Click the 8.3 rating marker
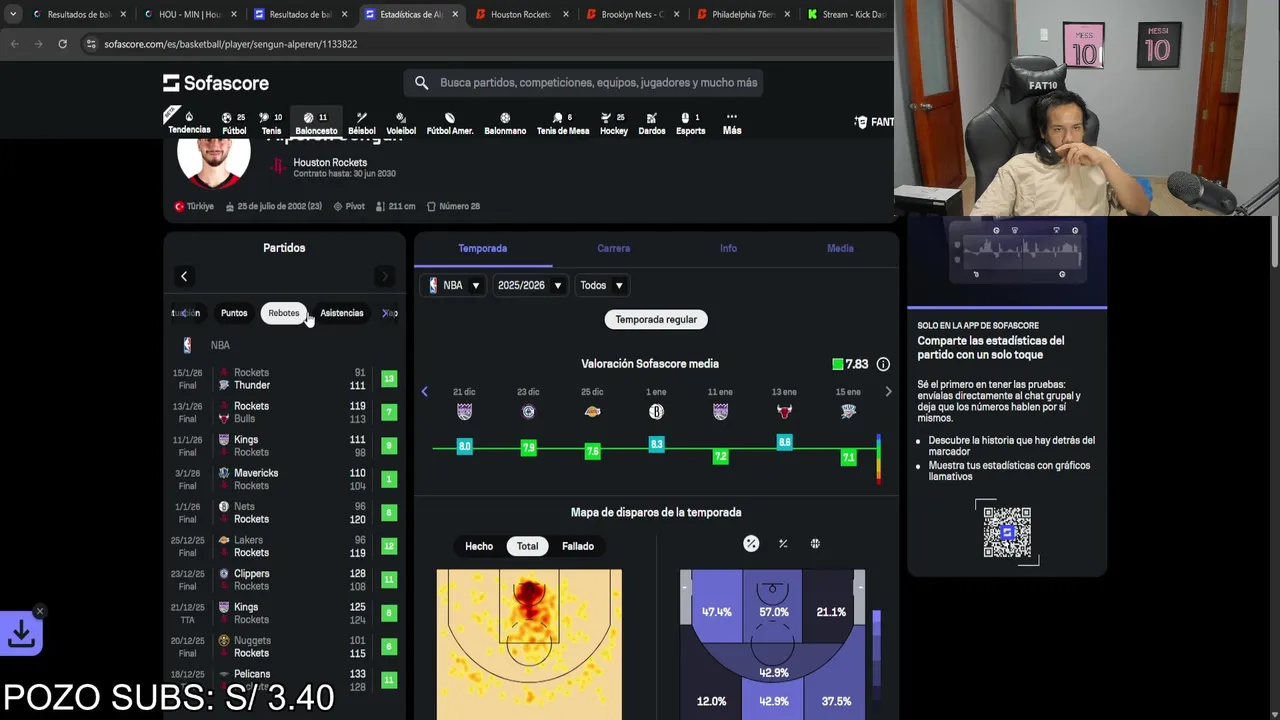 point(656,443)
